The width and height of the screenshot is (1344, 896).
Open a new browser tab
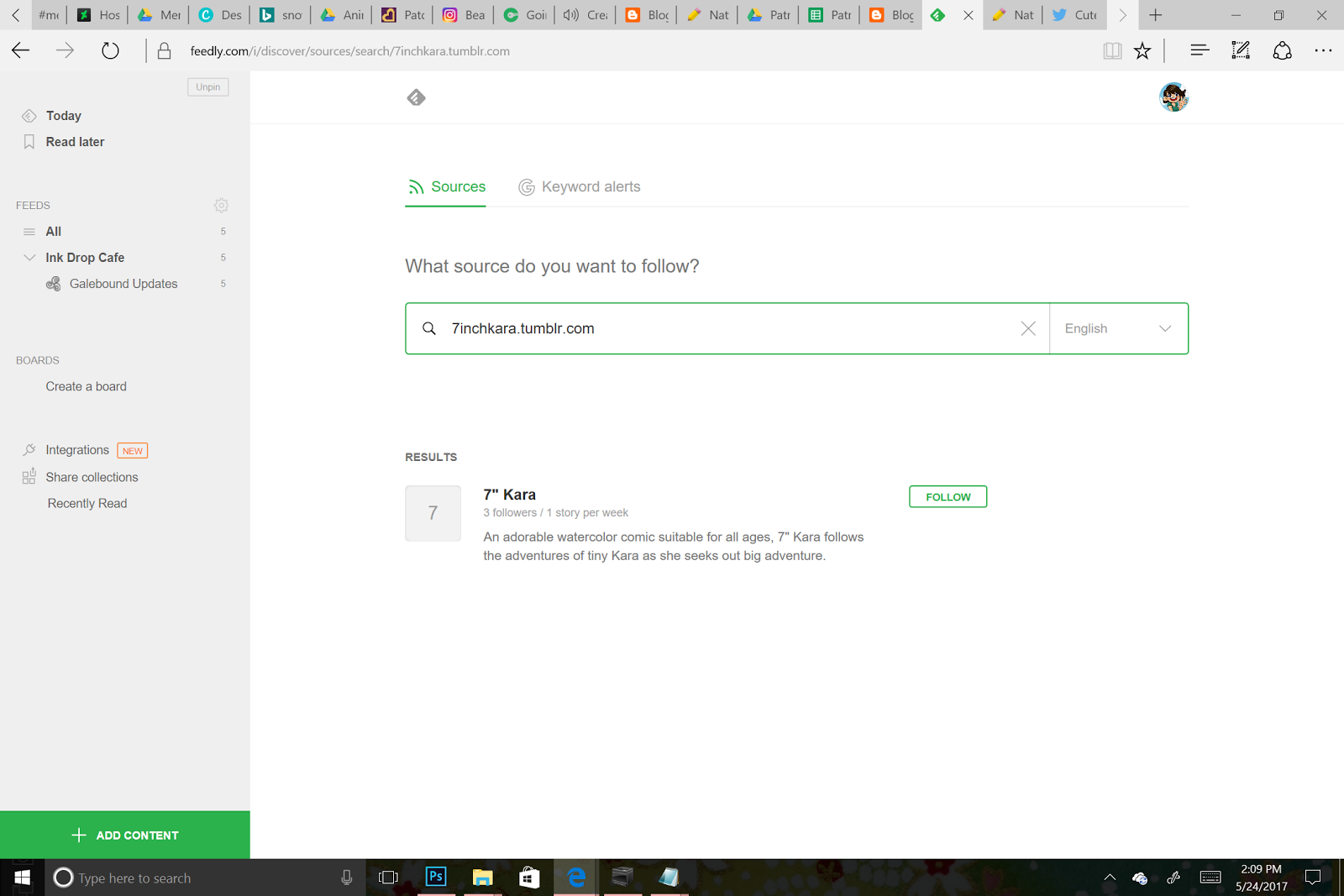click(1156, 15)
